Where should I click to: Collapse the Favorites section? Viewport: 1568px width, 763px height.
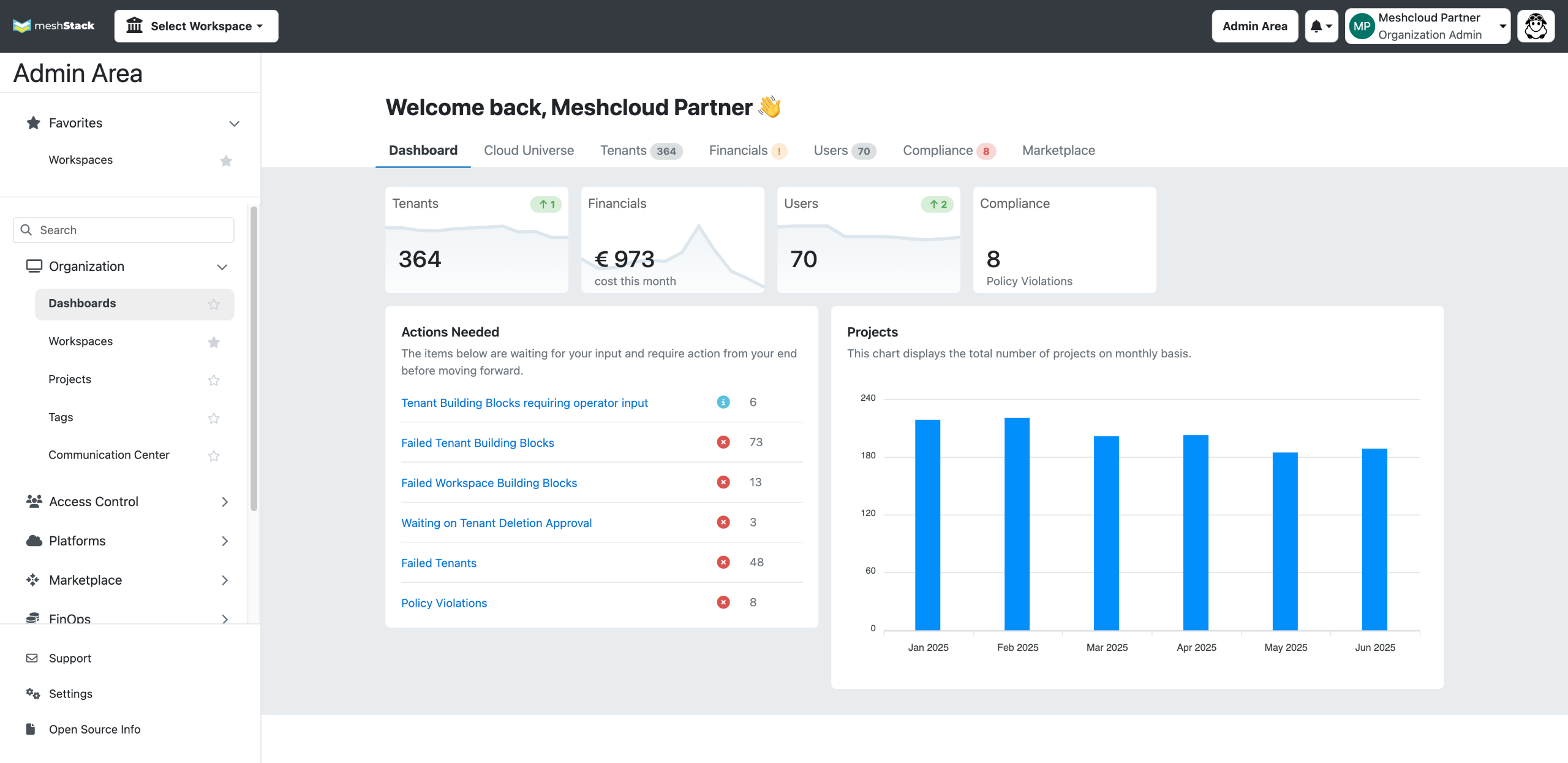[234, 124]
